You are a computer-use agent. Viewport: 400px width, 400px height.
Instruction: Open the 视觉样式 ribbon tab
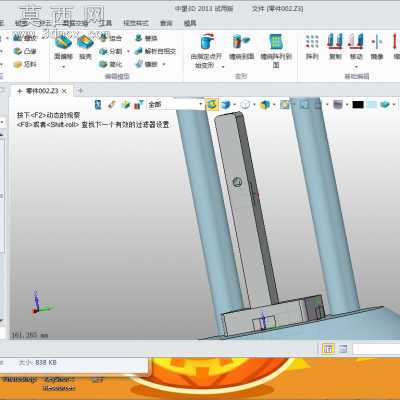coord(136,23)
